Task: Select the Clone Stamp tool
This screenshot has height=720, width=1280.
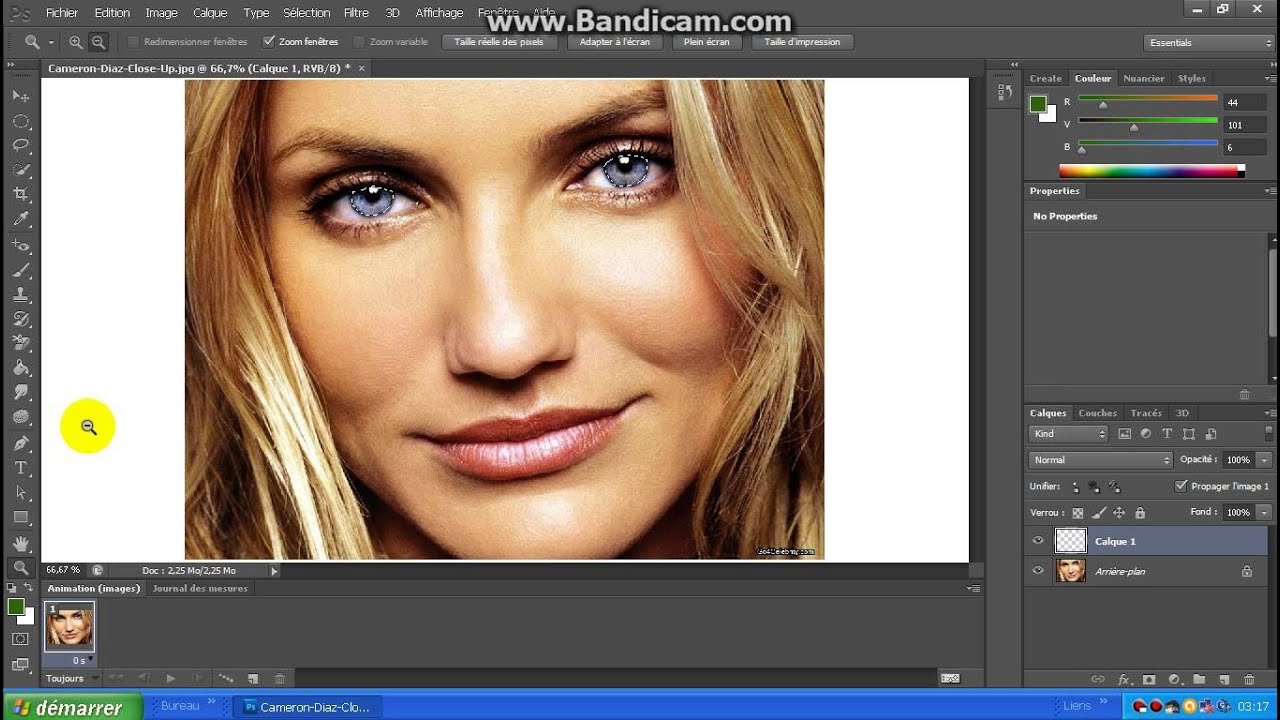Action: pos(21,295)
